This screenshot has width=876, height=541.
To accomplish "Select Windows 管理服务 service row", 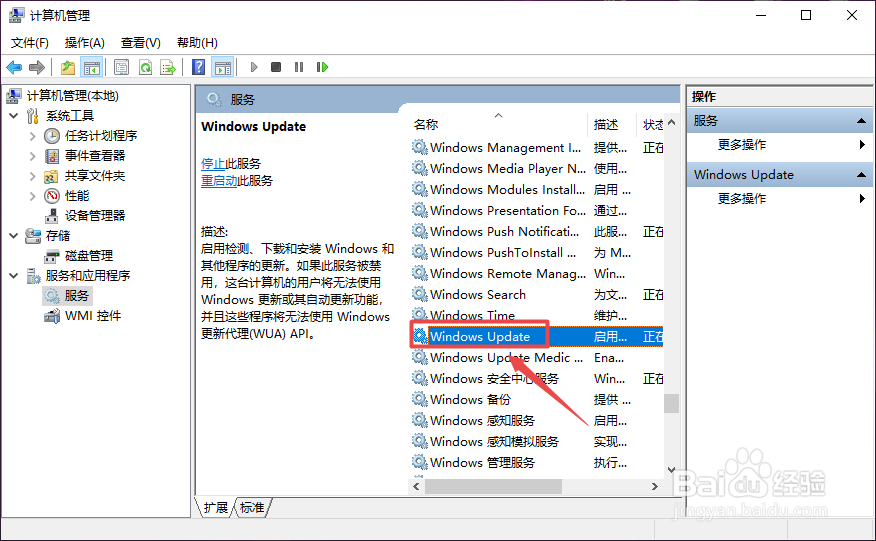I will (x=537, y=463).
